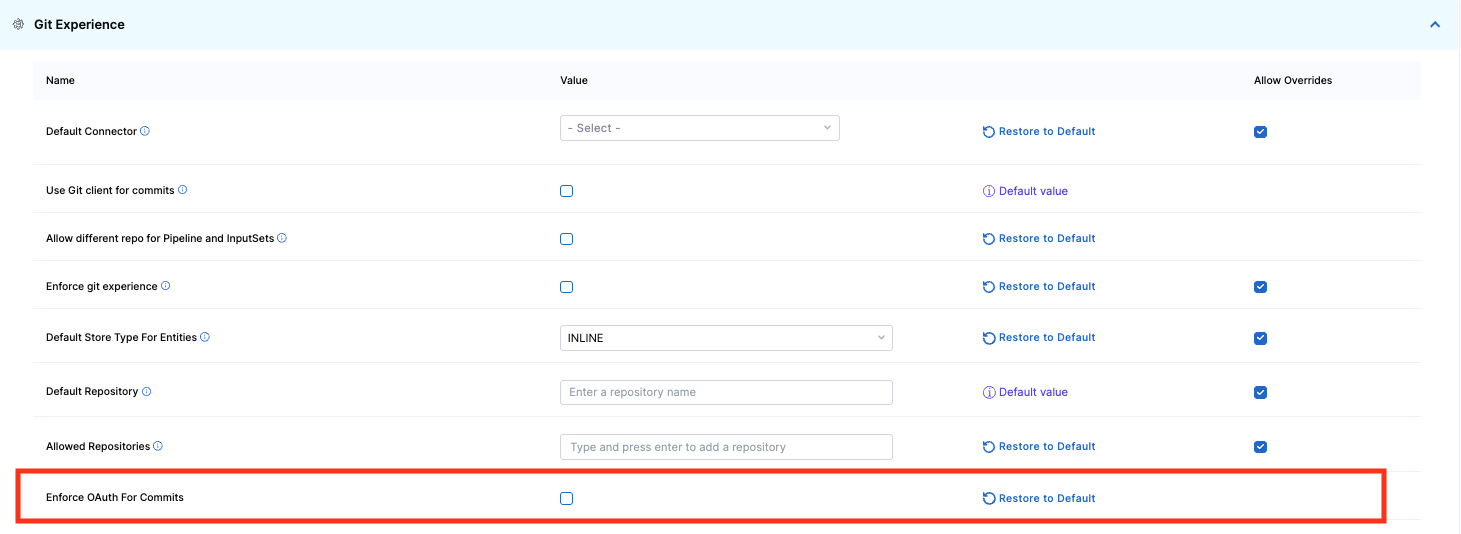The image size is (1461, 534).
Task: Enable the Enforce OAuth For Commits checkbox
Action: tap(567, 498)
